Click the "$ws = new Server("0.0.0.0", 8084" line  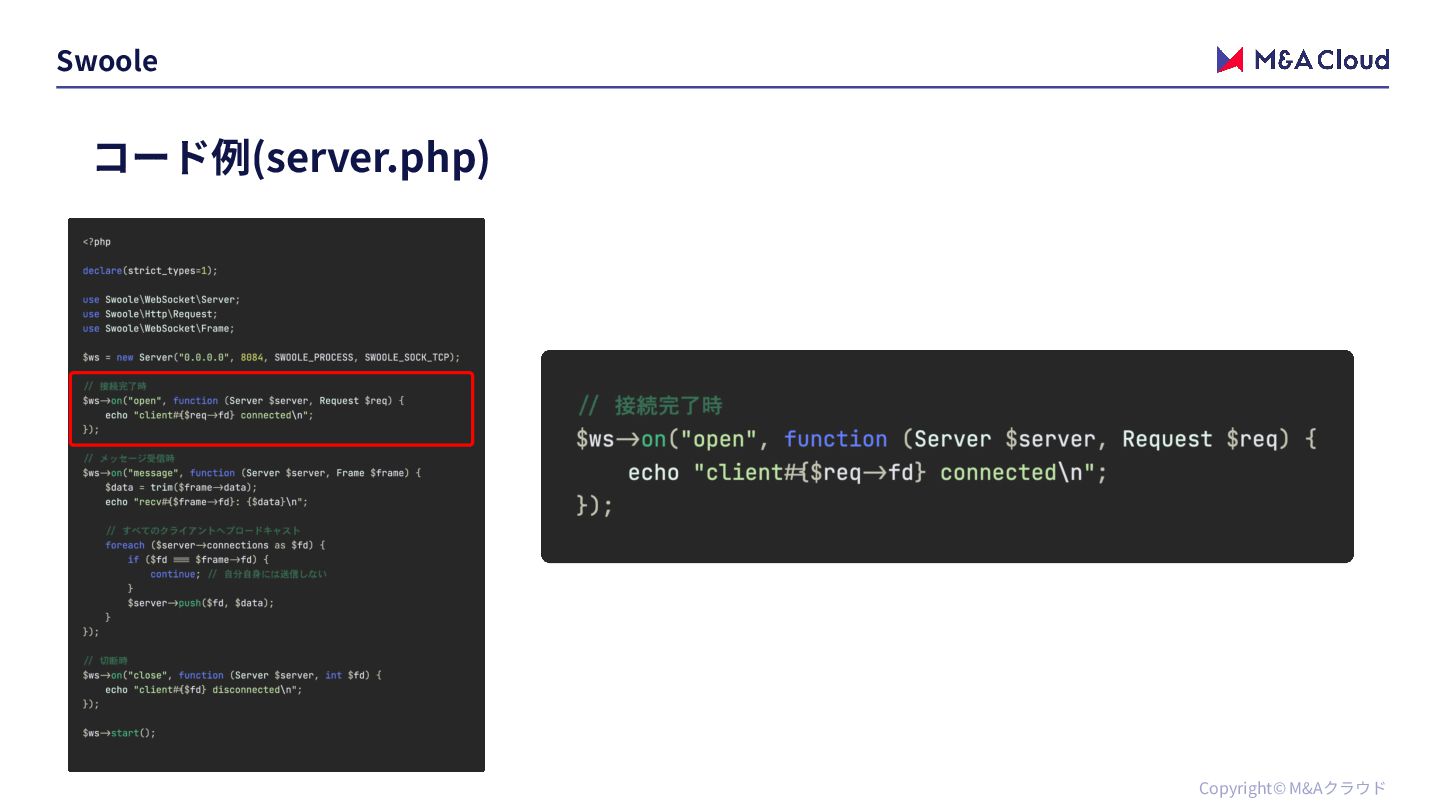(x=272, y=357)
